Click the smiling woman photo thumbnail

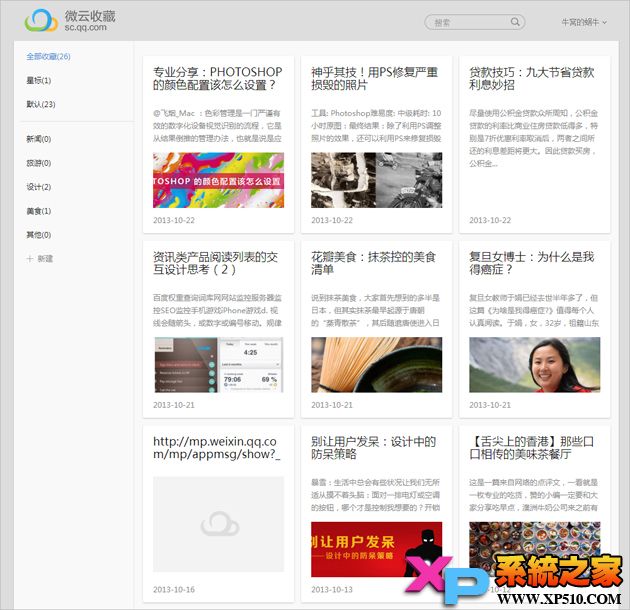click(534, 364)
